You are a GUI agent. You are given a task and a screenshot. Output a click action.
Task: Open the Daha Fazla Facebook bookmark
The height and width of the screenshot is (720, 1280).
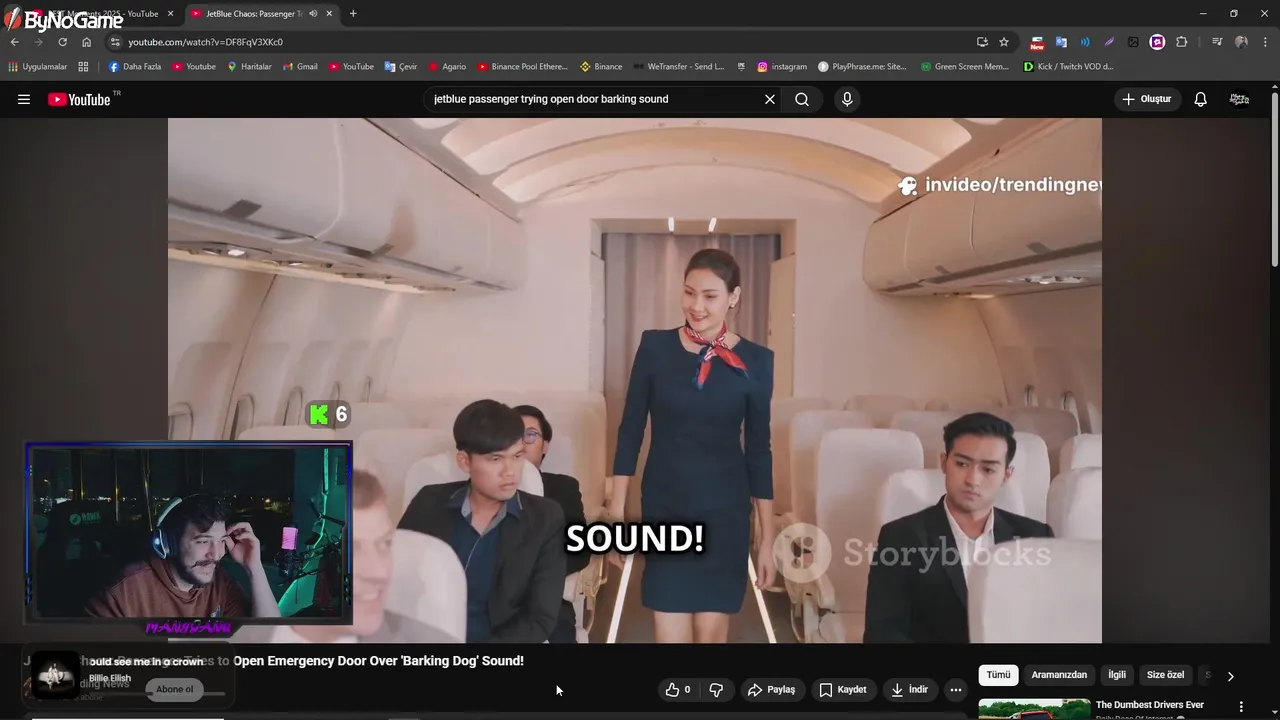[135, 67]
